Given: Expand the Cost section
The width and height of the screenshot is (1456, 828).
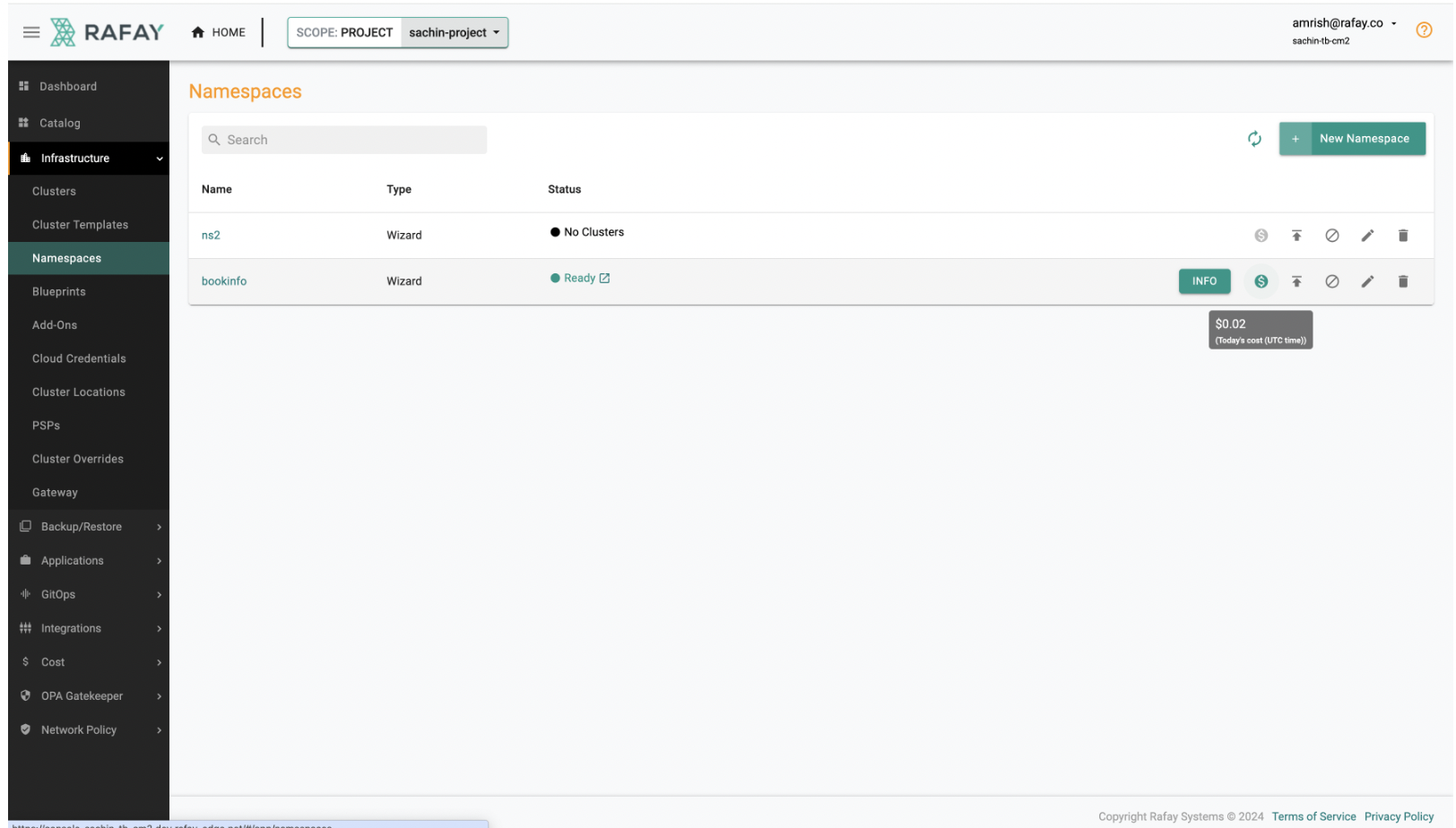Looking at the screenshot, I should tap(89, 662).
